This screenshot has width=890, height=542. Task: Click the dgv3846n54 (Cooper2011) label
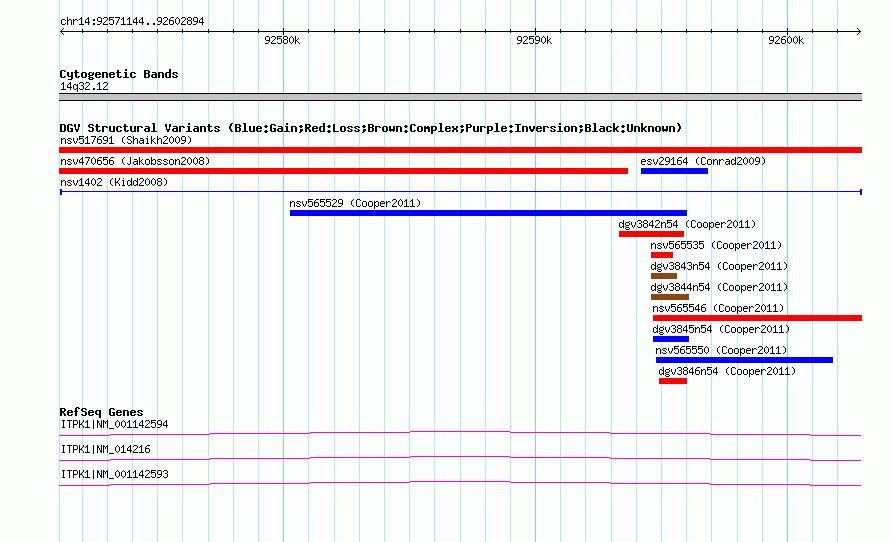point(727,371)
